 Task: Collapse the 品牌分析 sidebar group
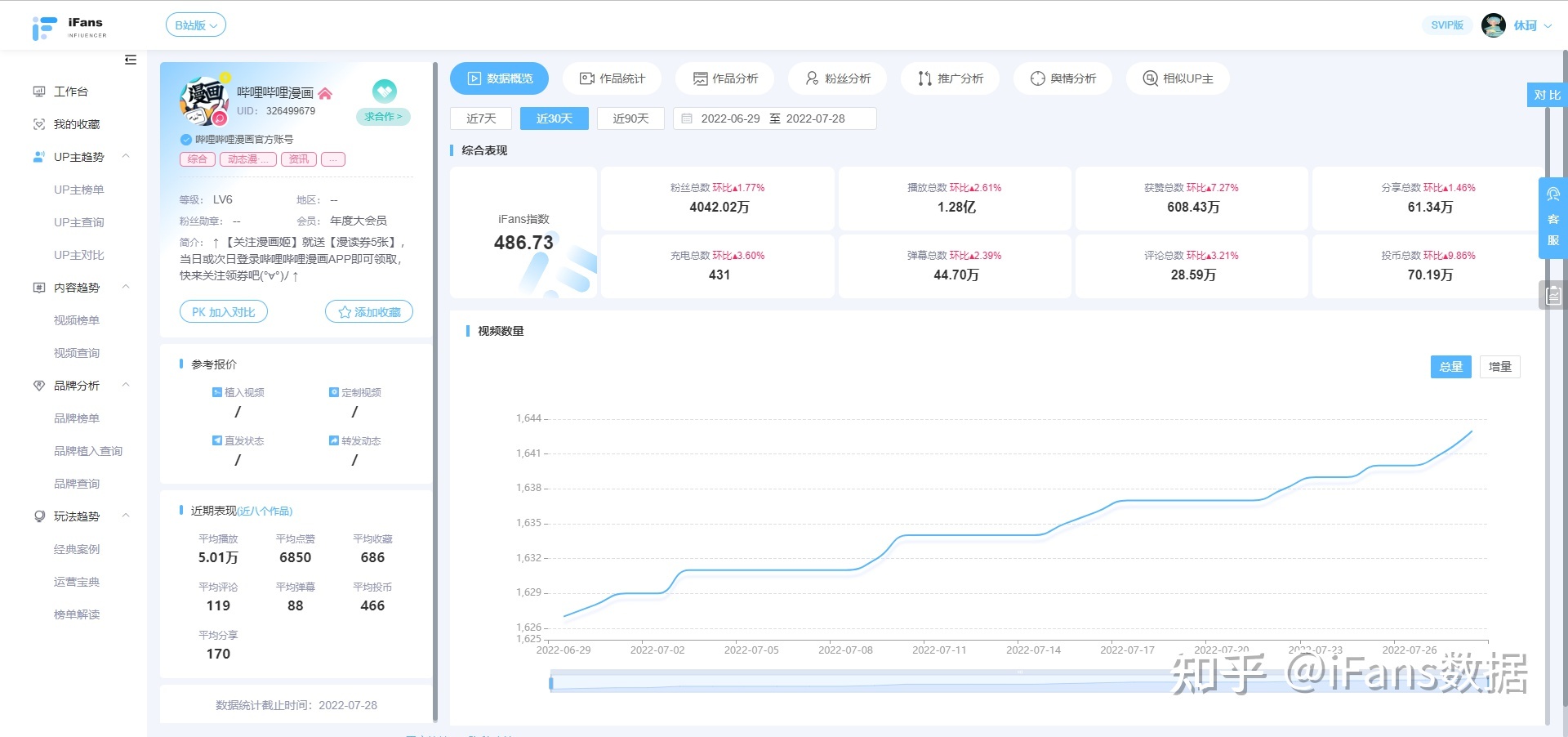(x=126, y=385)
